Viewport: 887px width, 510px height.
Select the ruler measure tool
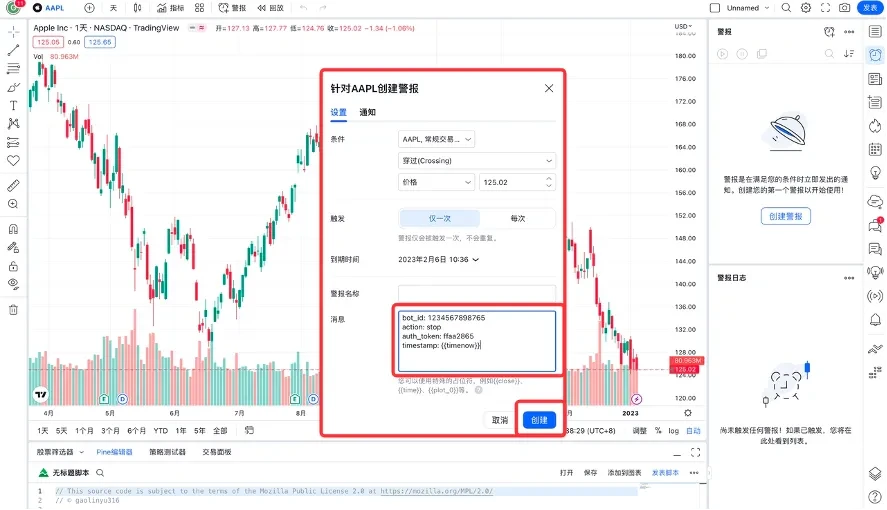tap(13, 185)
